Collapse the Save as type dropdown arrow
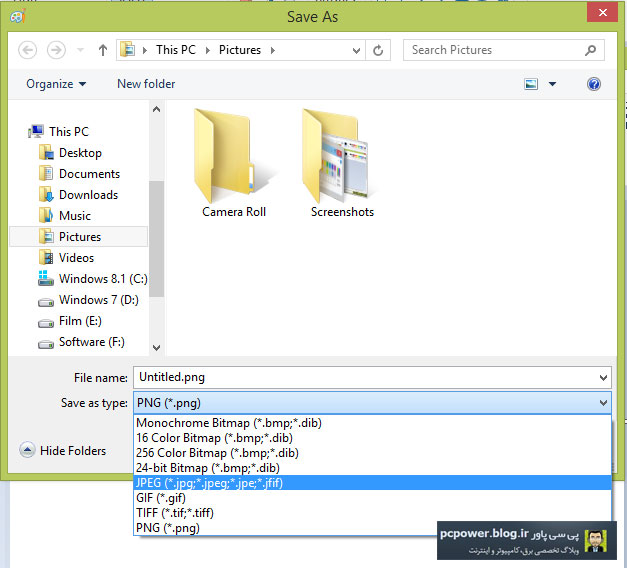This screenshot has width=627, height=568. (603, 403)
